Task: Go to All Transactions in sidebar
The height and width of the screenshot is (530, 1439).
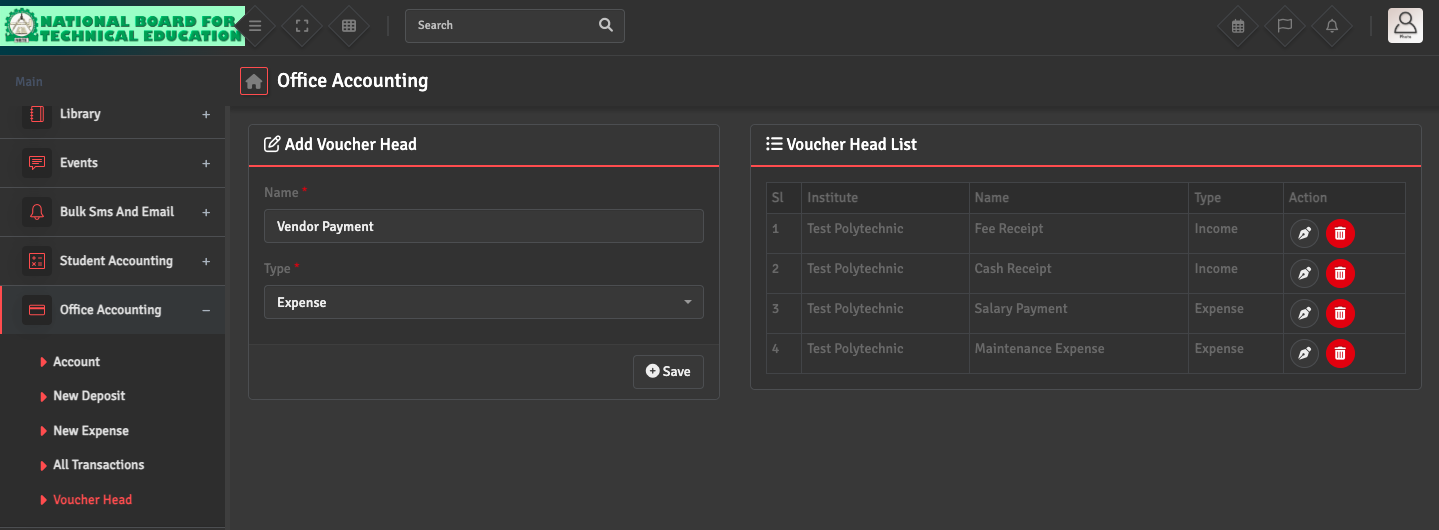Action: pos(98,465)
